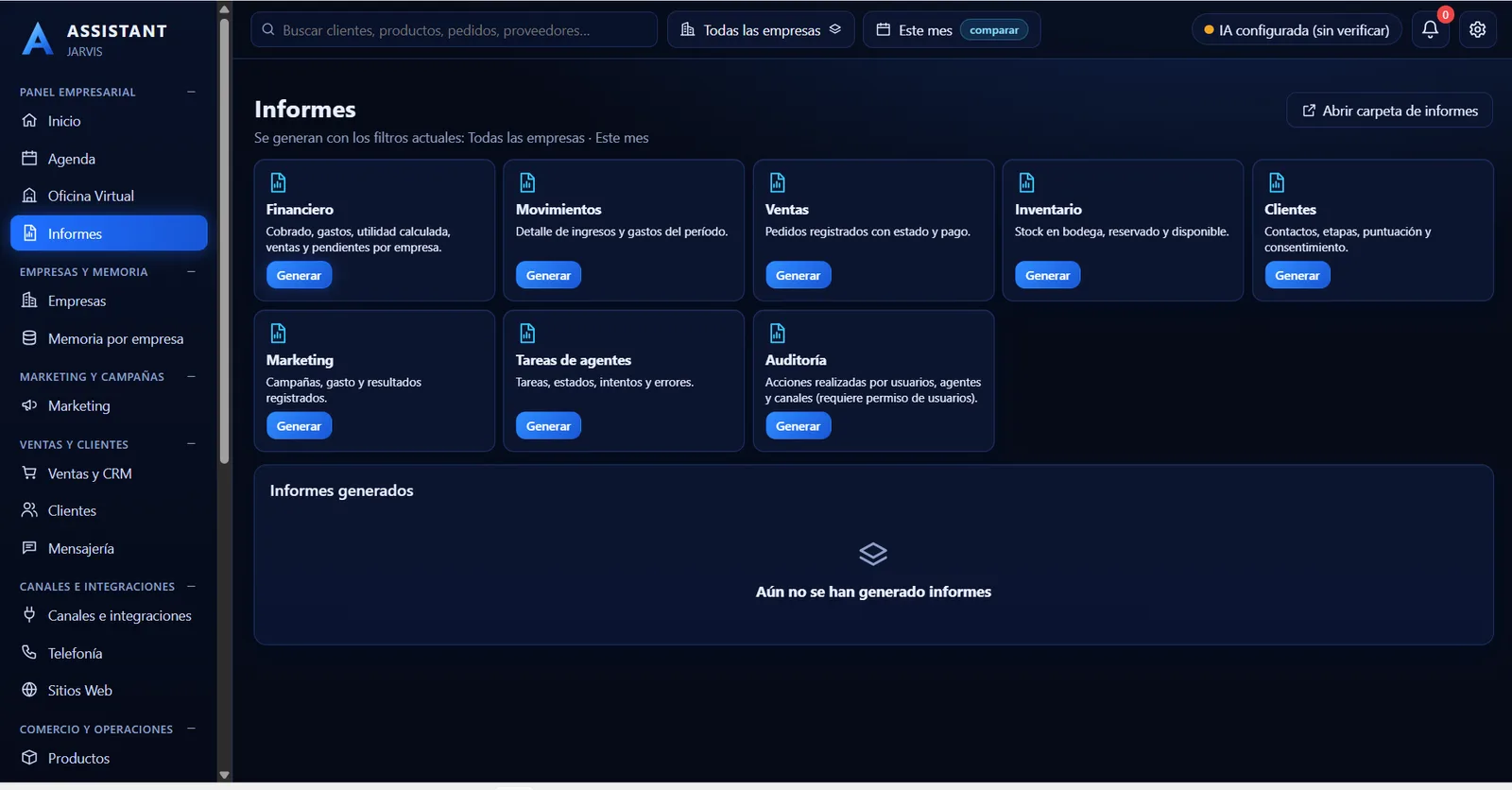The height and width of the screenshot is (790, 1512).
Task: Click the Inventario report document icon
Action: tap(1026, 182)
